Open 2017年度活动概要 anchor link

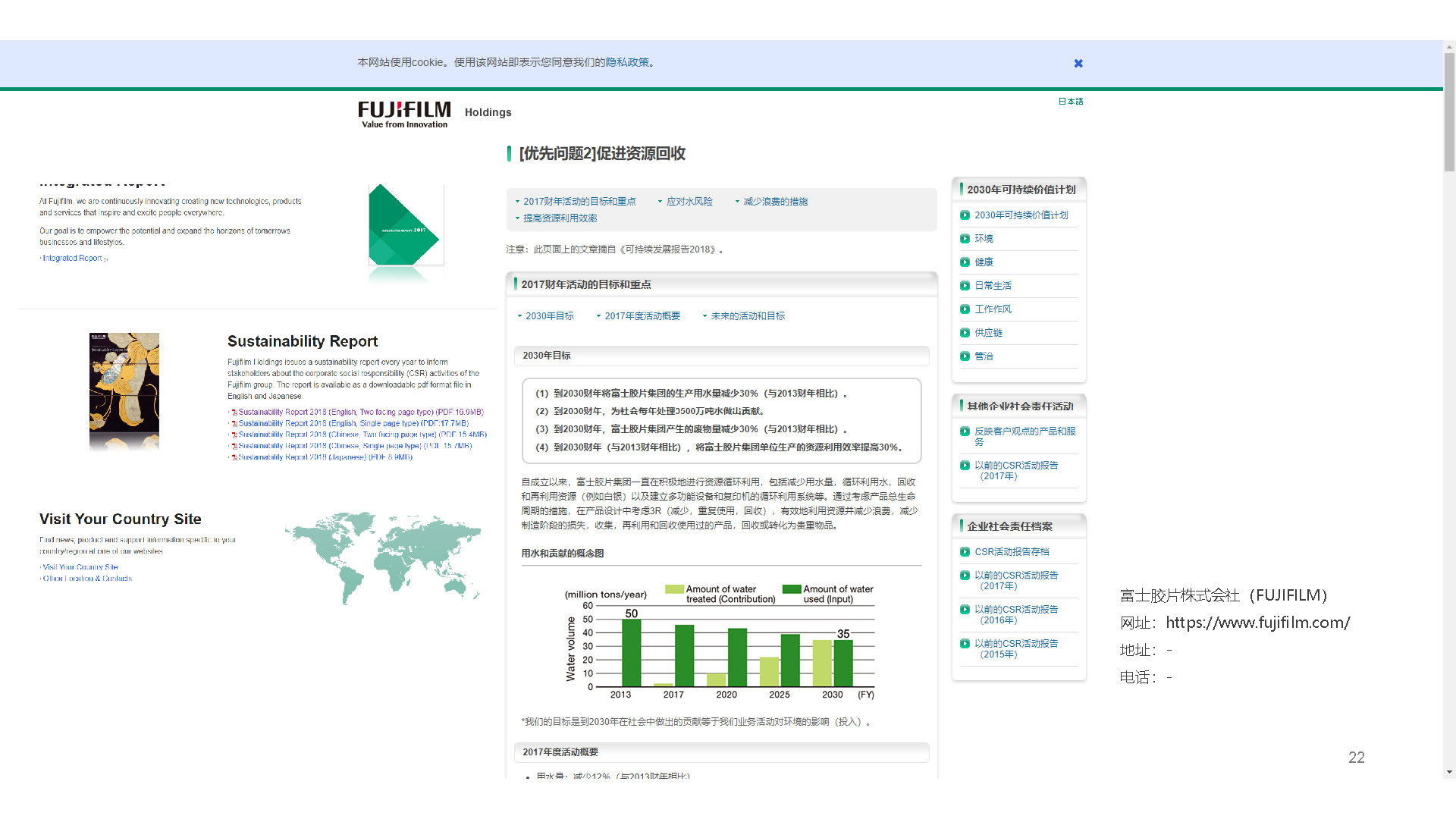(x=642, y=316)
